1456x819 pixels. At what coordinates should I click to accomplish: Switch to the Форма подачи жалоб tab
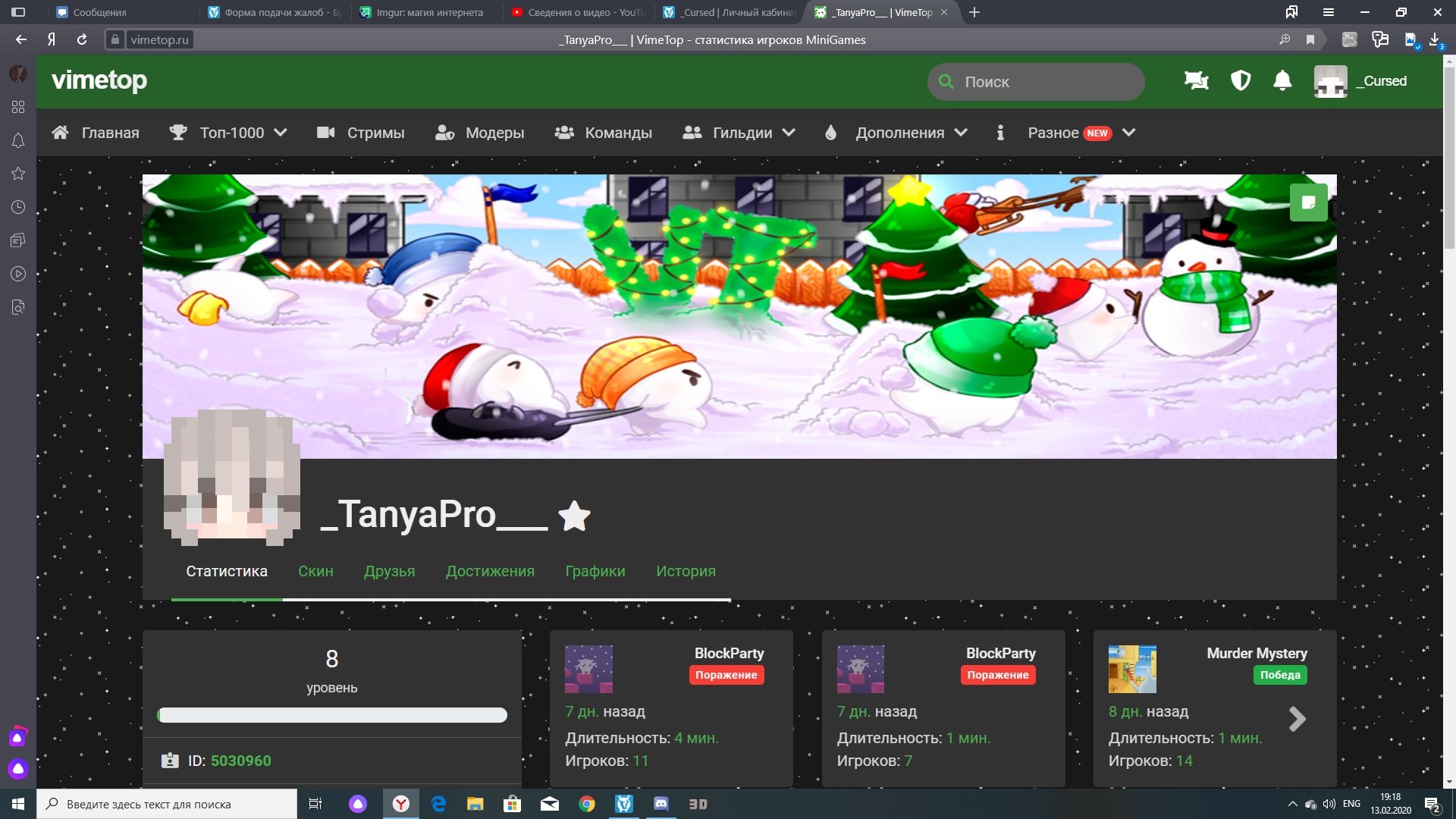pos(275,12)
